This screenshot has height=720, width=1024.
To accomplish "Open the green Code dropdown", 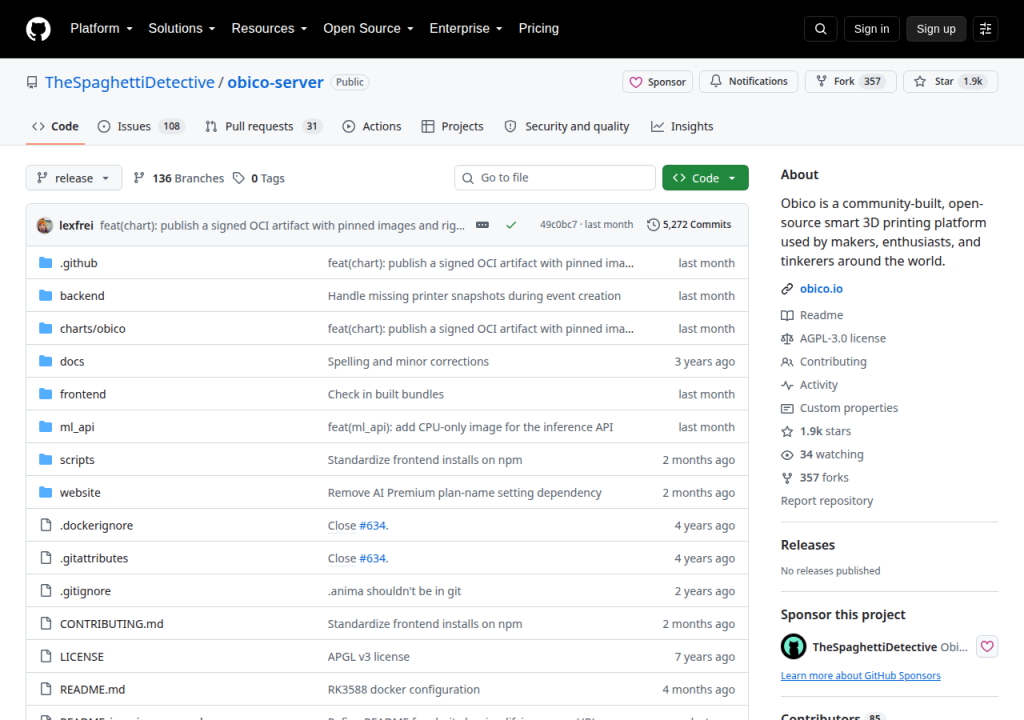I will (x=705, y=178).
